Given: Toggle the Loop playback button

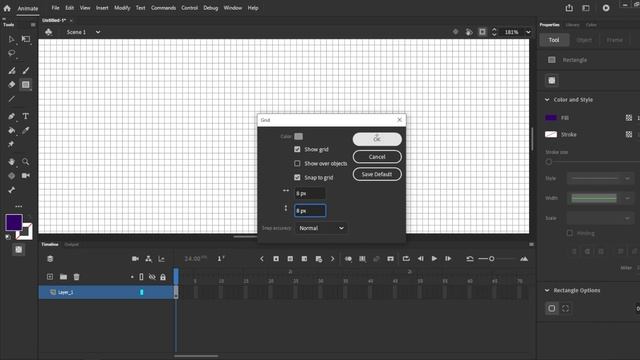Looking at the screenshot, I should 406,259.
